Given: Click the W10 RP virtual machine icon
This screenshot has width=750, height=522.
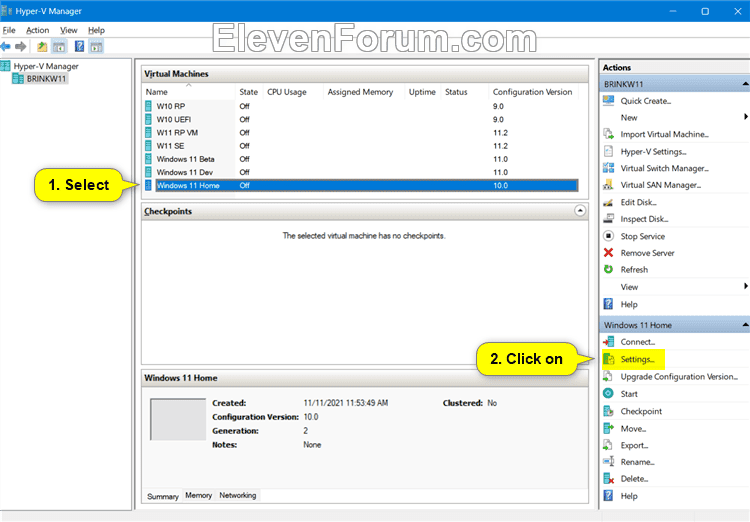Looking at the screenshot, I should click(148, 106).
